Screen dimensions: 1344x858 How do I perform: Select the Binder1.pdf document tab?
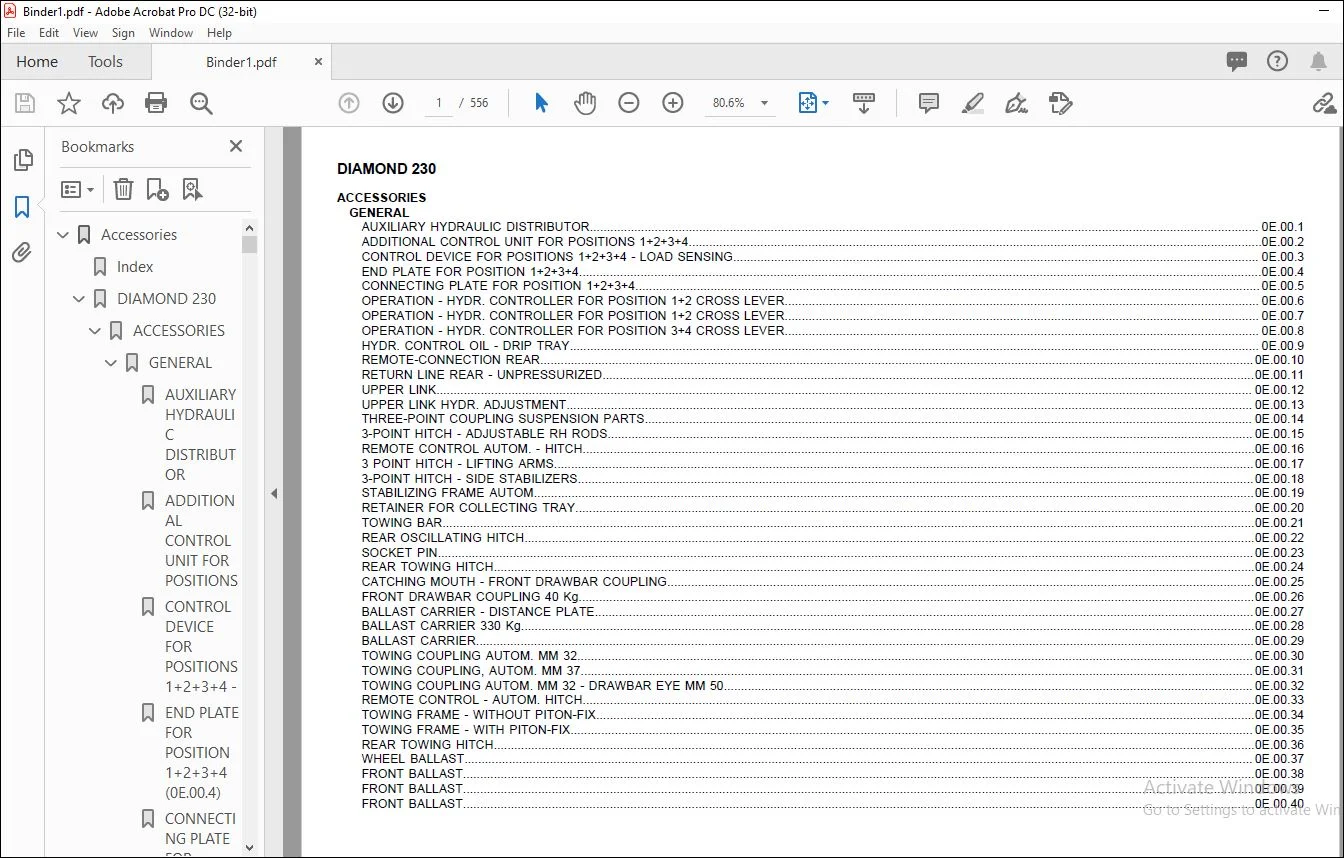pos(241,62)
